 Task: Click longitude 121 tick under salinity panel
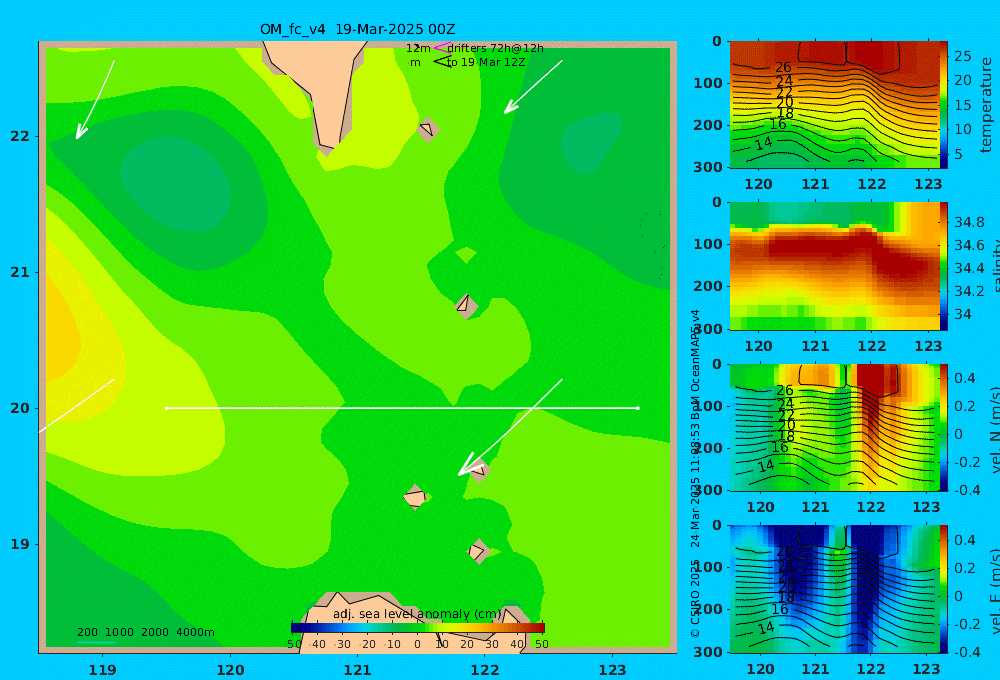tap(815, 346)
